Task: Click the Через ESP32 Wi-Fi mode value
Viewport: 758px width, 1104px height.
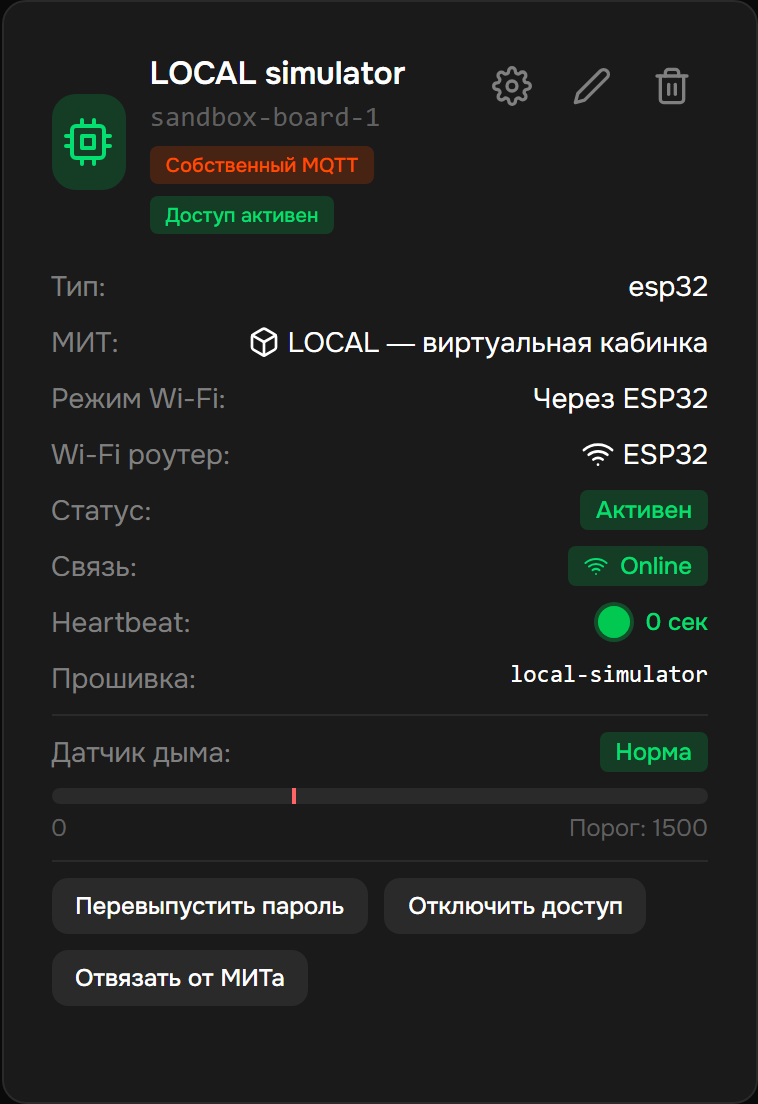Action: pos(620,399)
